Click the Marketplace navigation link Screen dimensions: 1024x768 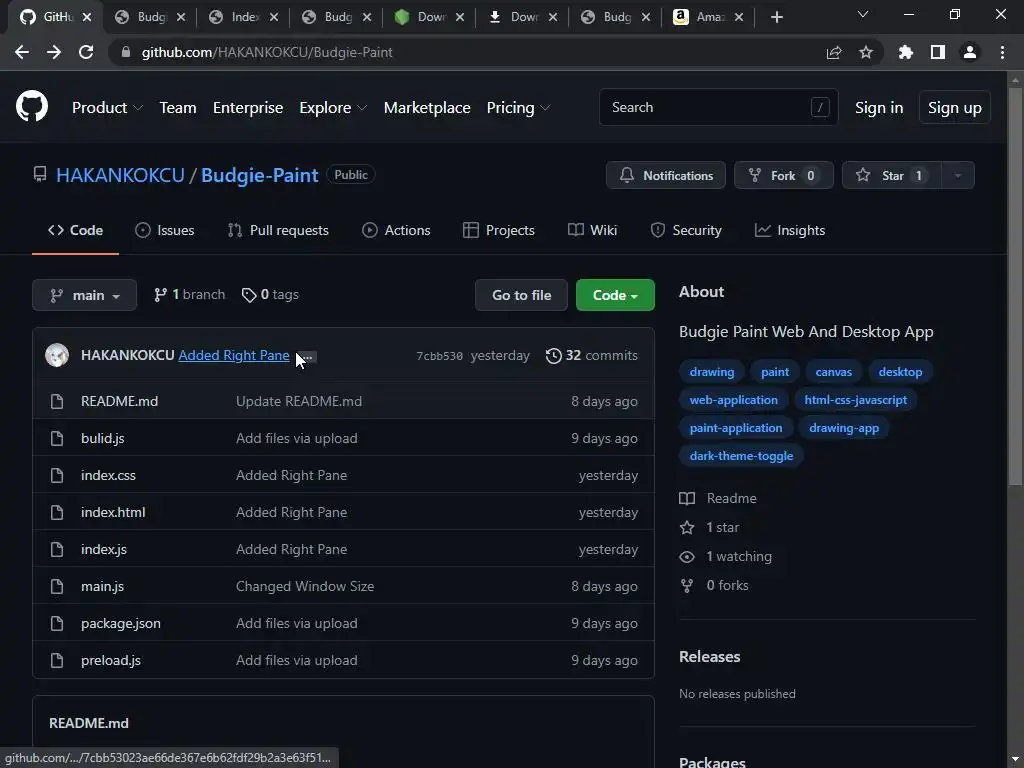[x=427, y=108]
